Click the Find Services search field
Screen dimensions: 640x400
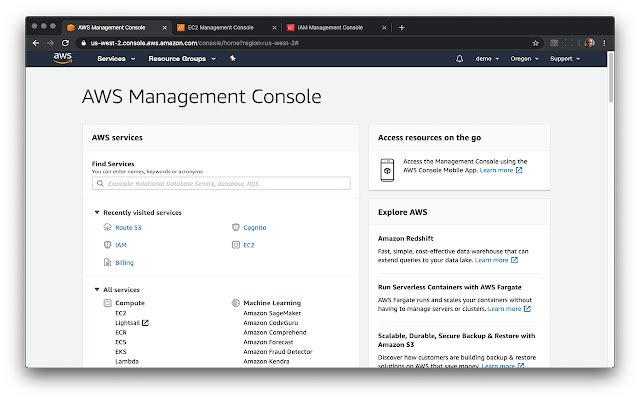click(x=221, y=183)
